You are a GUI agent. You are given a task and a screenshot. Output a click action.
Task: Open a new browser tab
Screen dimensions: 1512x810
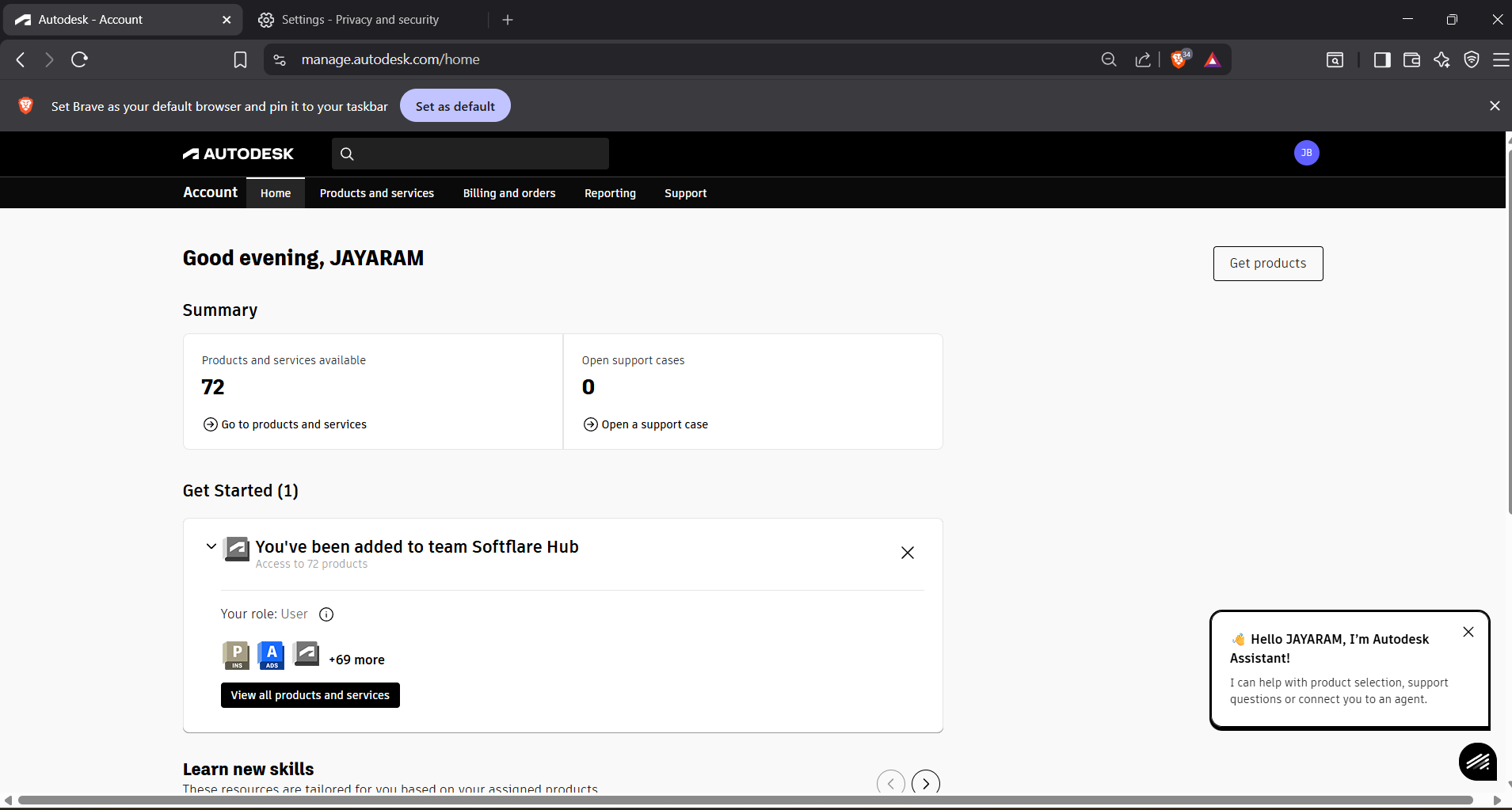coord(508,20)
